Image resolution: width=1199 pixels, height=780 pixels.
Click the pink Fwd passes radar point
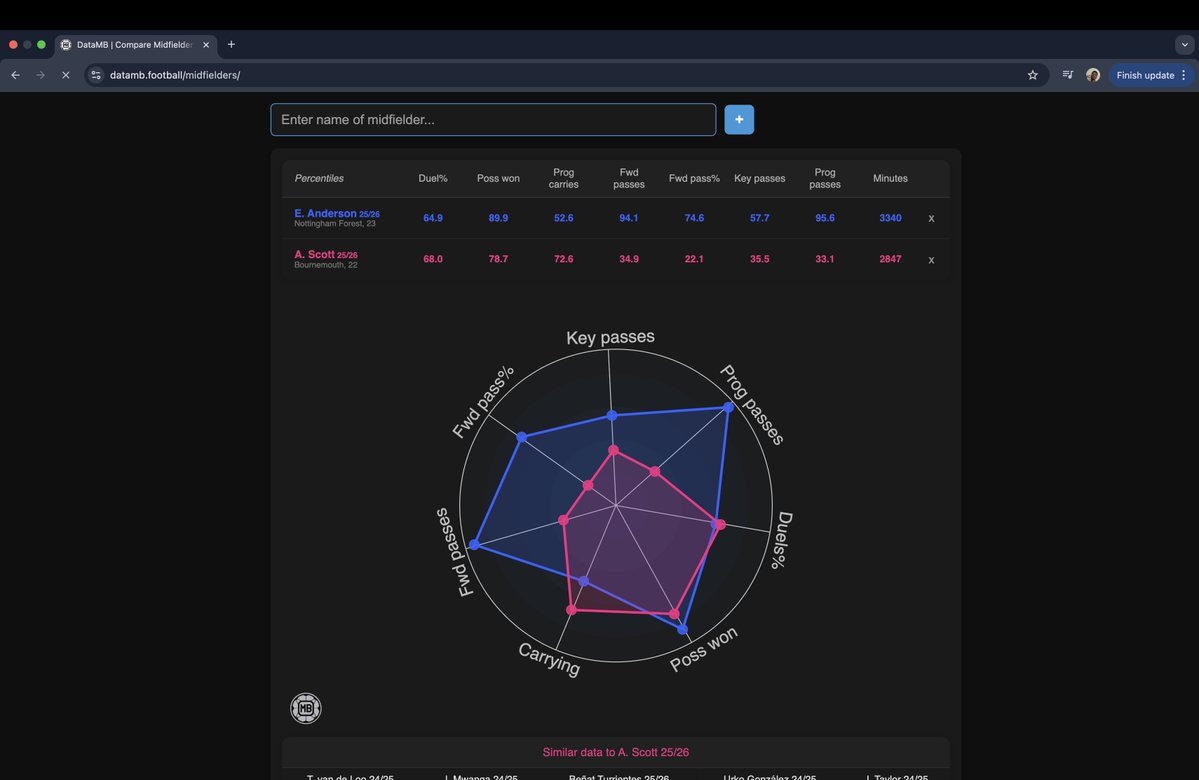click(564, 520)
